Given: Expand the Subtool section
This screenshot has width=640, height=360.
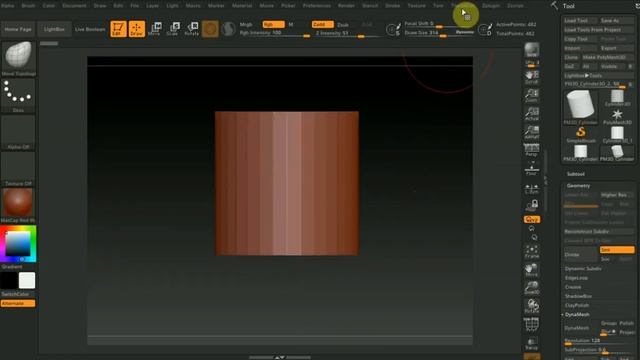Looking at the screenshot, I should (x=576, y=174).
